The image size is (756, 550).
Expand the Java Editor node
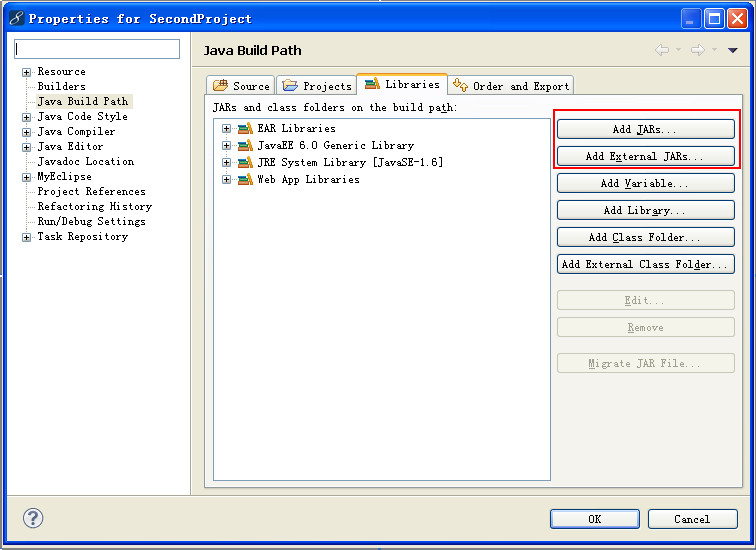[x=27, y=147]
